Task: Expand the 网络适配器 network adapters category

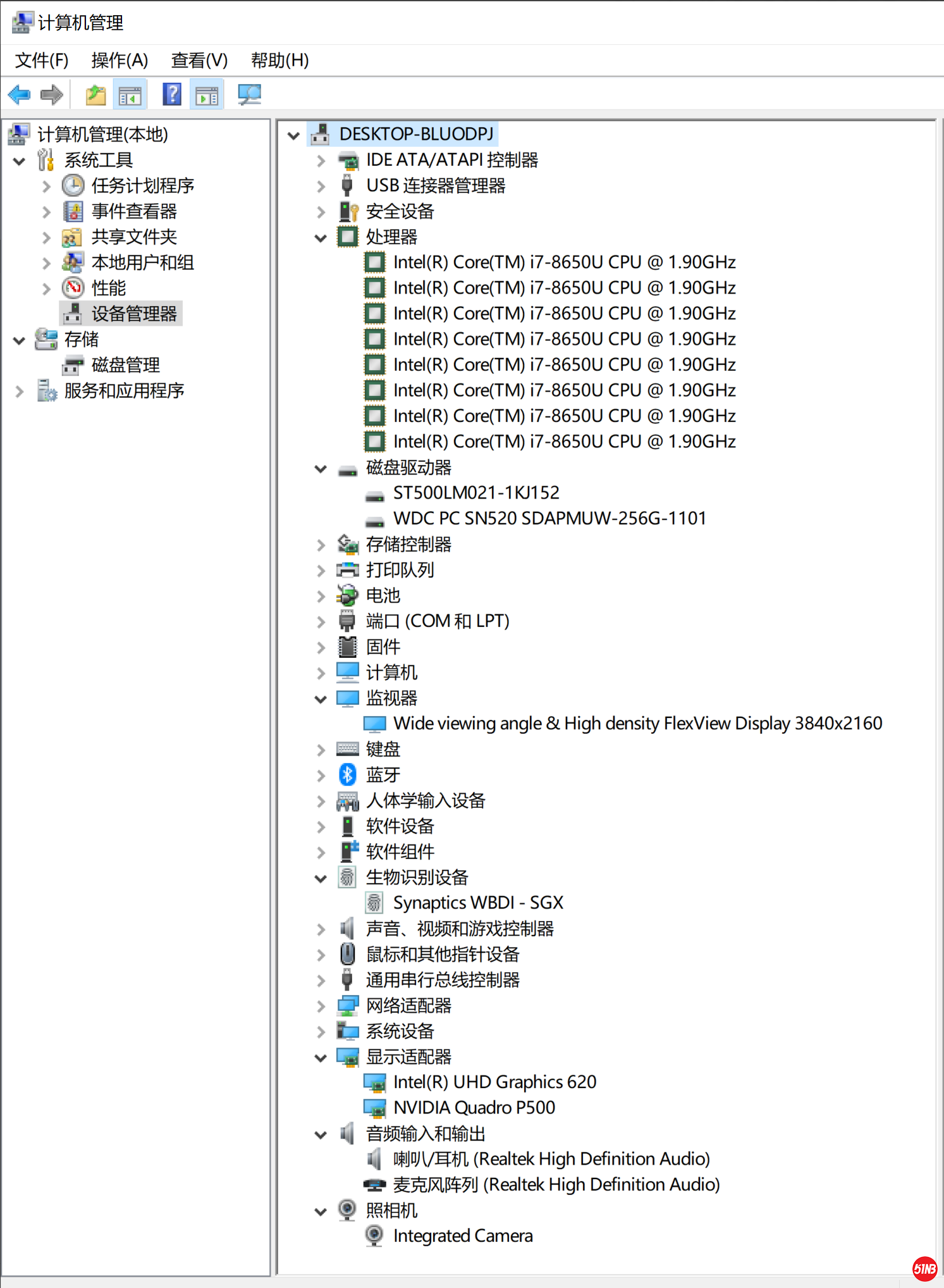Action: click(x=321, y=1006)
